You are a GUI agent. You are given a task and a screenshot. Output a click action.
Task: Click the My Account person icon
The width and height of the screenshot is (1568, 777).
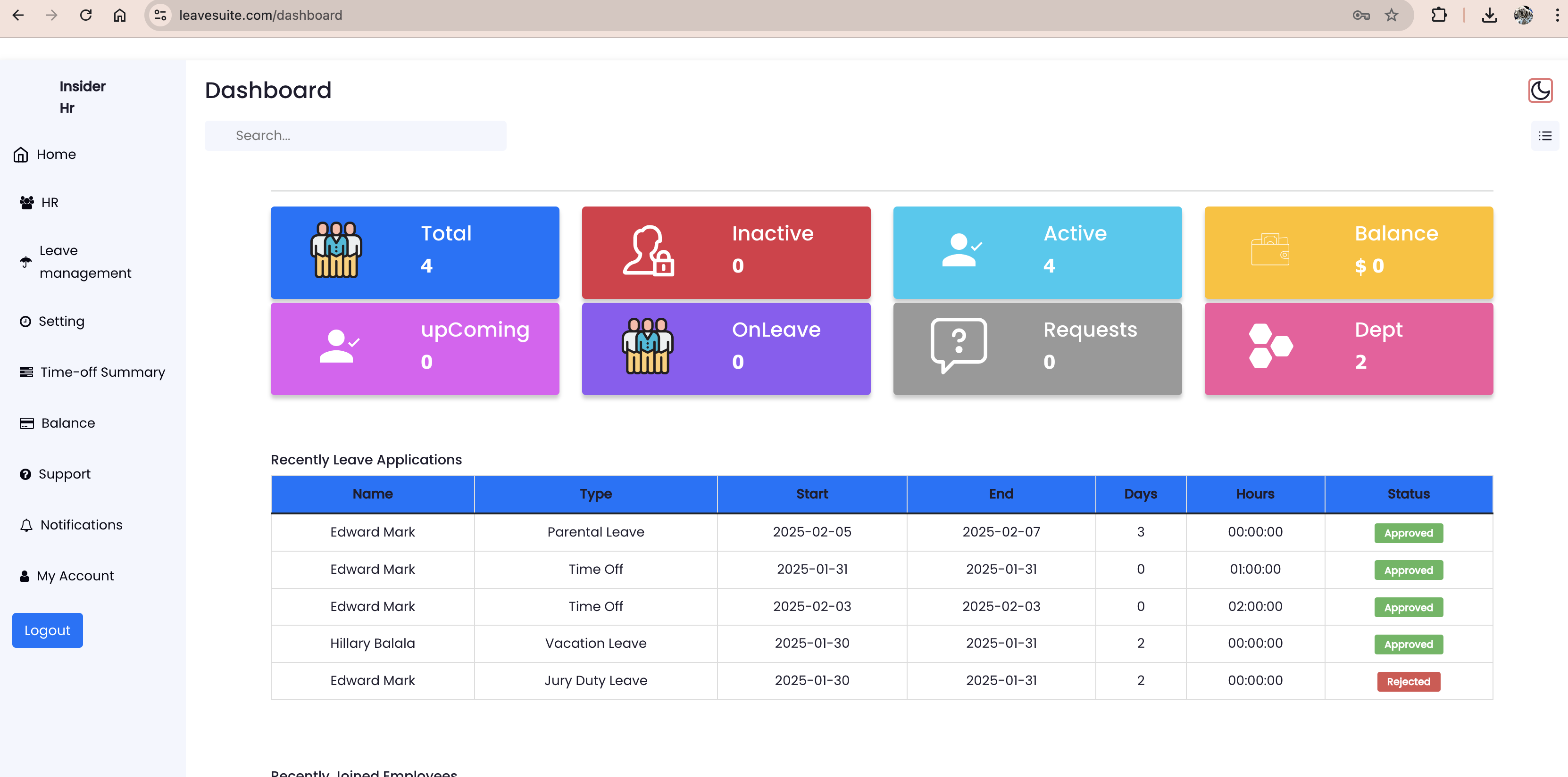[x=25, y=576]
